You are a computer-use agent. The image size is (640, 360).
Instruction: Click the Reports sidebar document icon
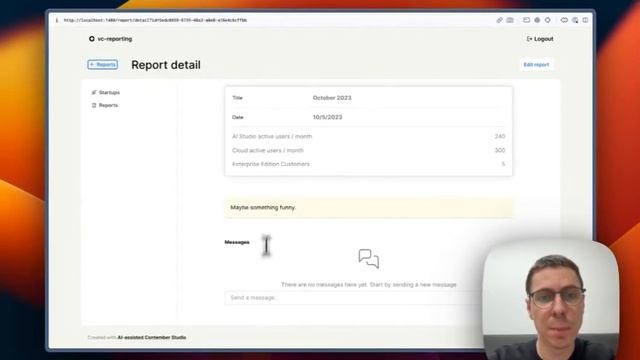coord(94,105)
